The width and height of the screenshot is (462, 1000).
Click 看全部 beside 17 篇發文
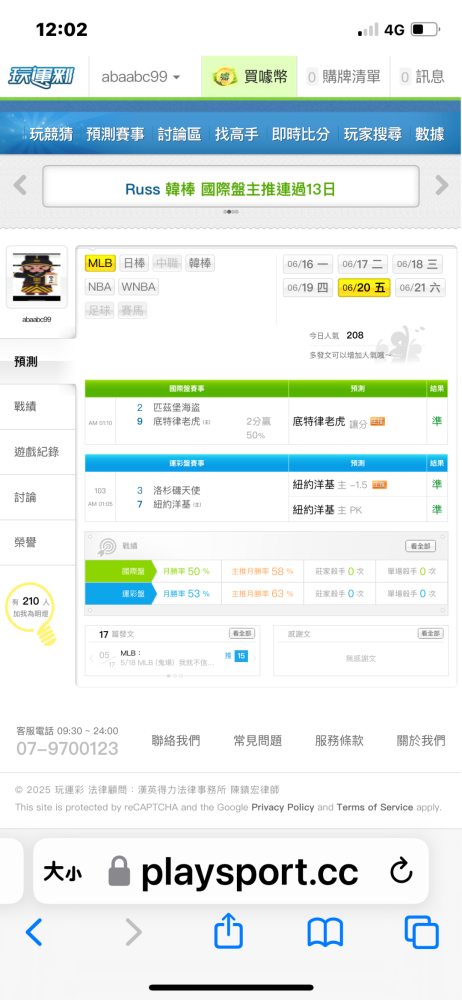pyautogui.click(x=242, y=633)
